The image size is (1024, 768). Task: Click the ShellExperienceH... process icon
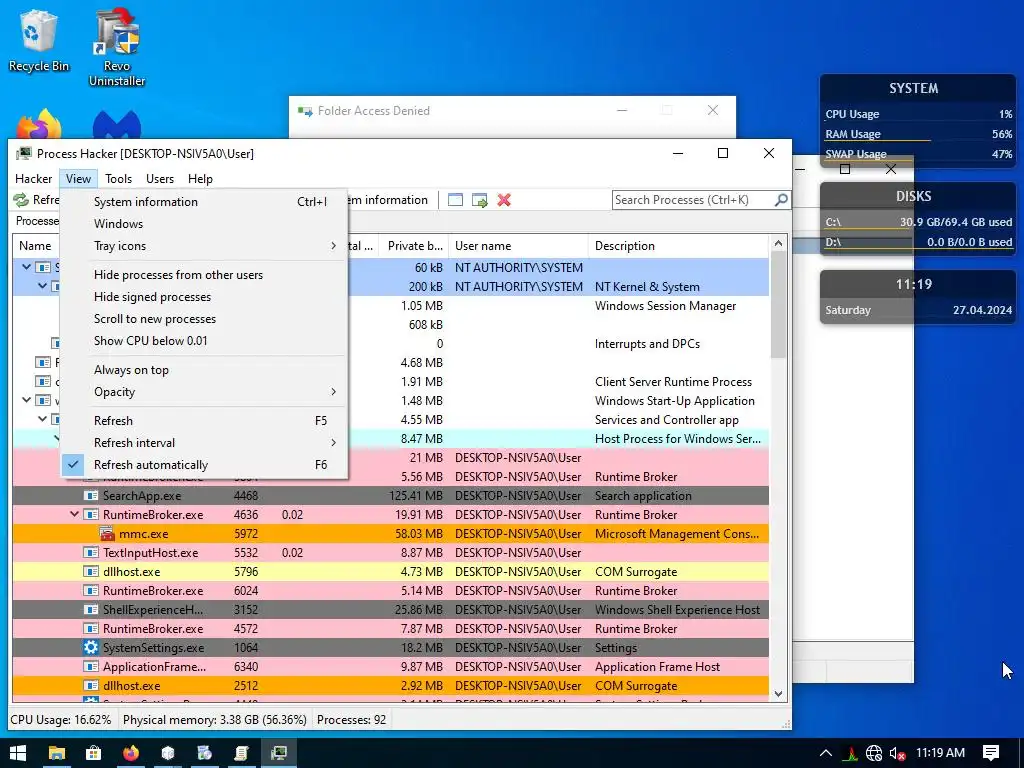(x=91, y=610)
